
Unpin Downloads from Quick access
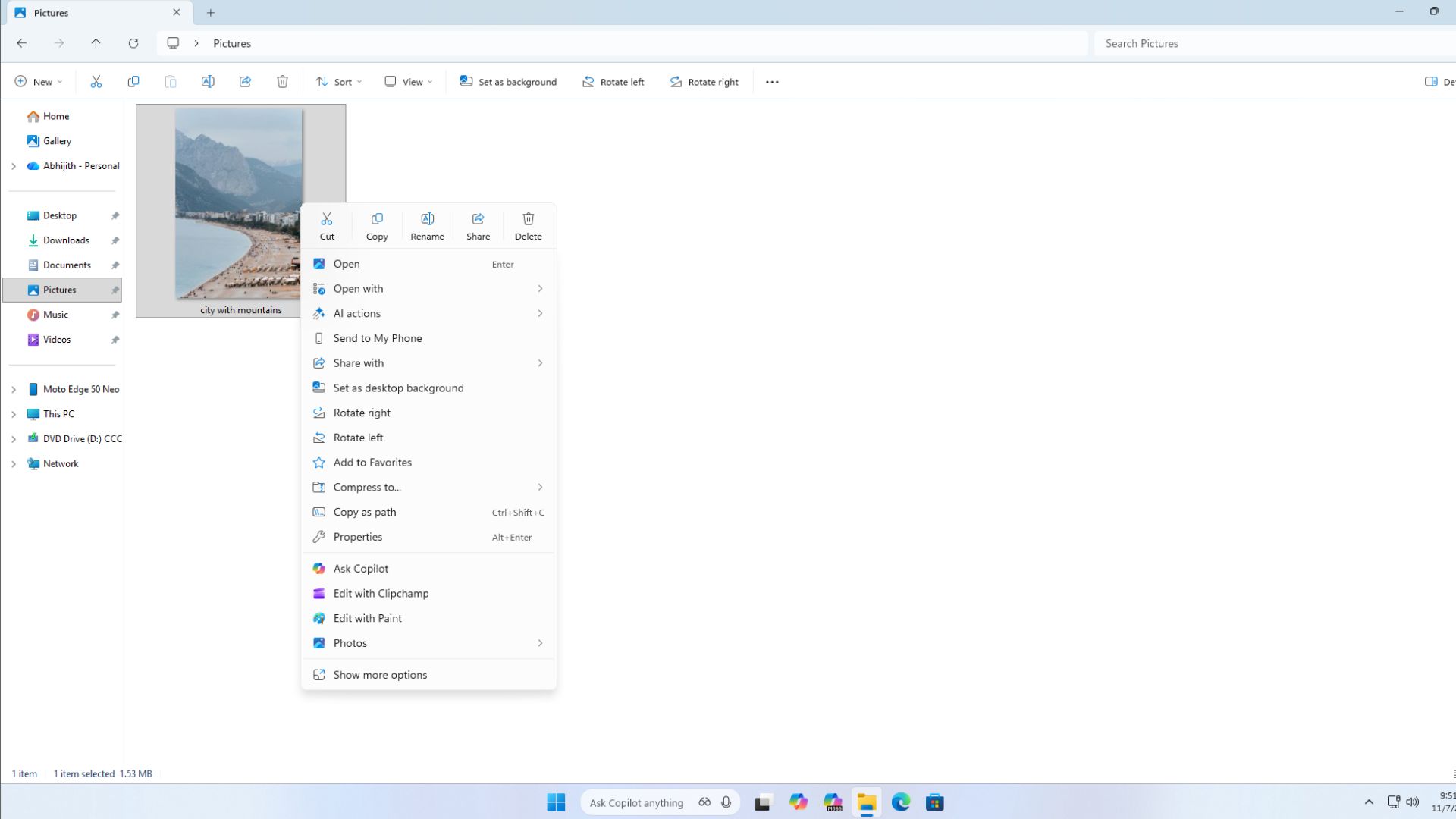tap(115, 240)
